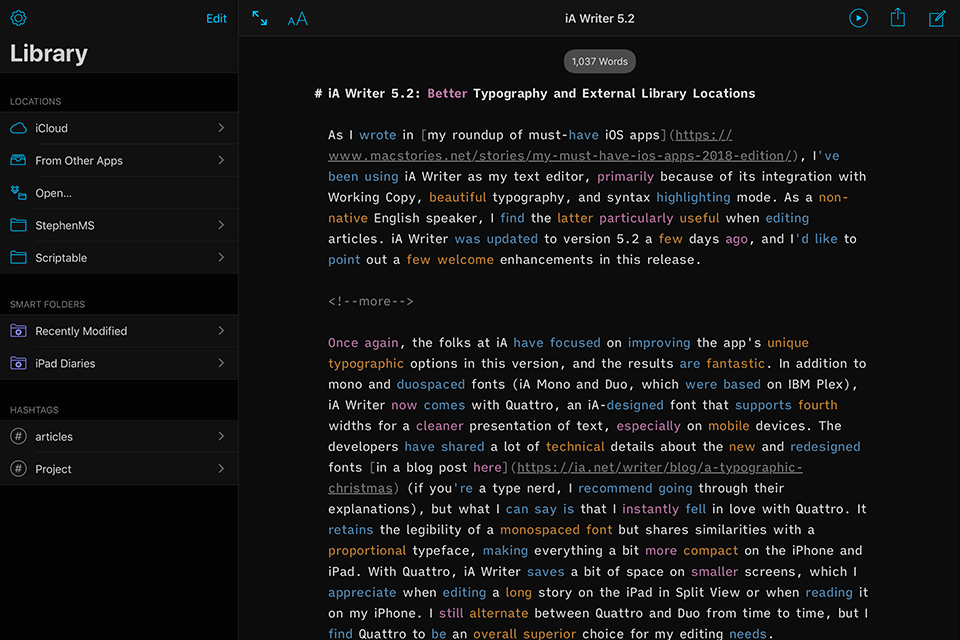This screenshot has height=640, width=960.
Task: Open settings via the gear icon
Action: tap(18, 18)
